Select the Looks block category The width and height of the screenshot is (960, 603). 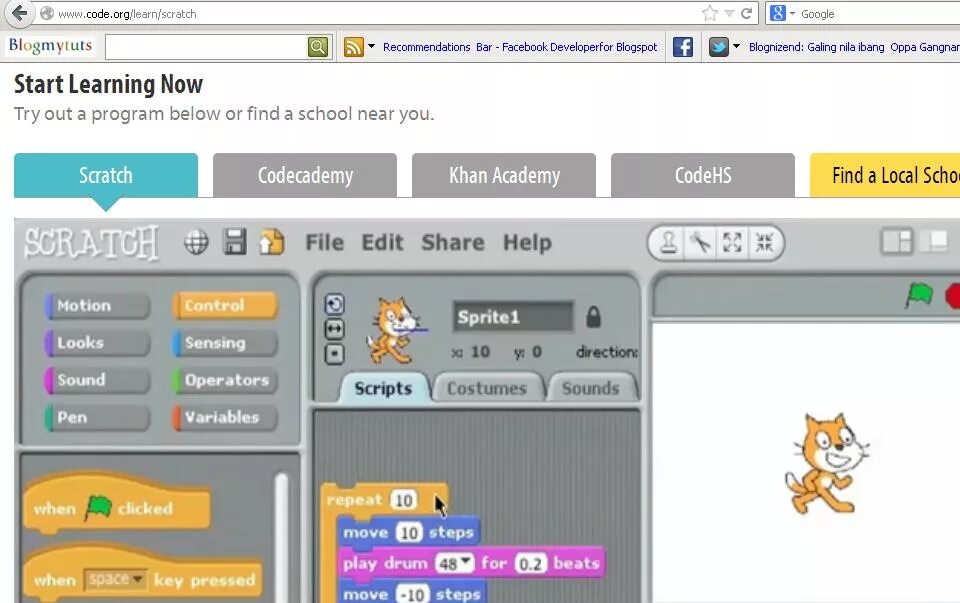97,343
